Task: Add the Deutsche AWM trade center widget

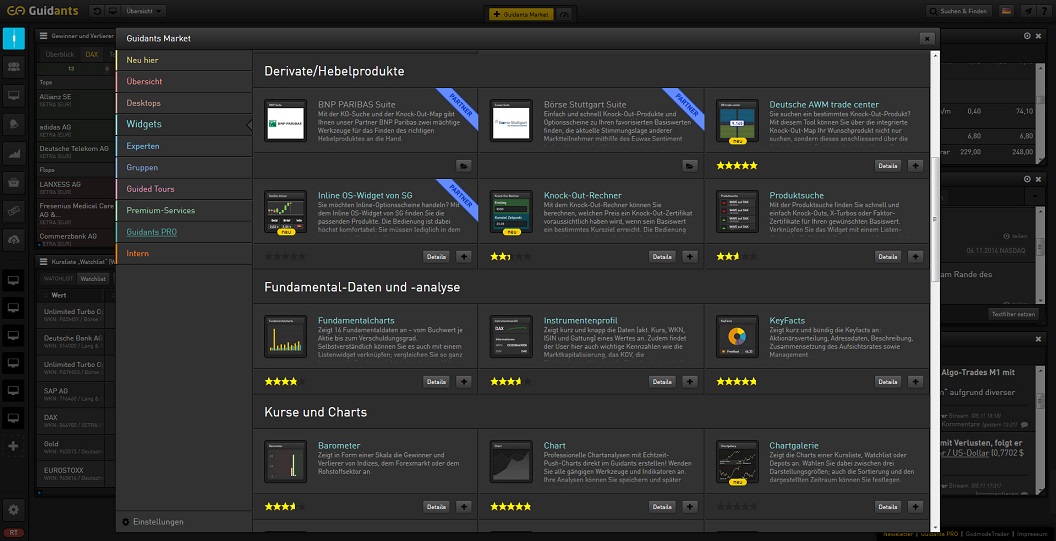Action: click(x=915, y=166)
